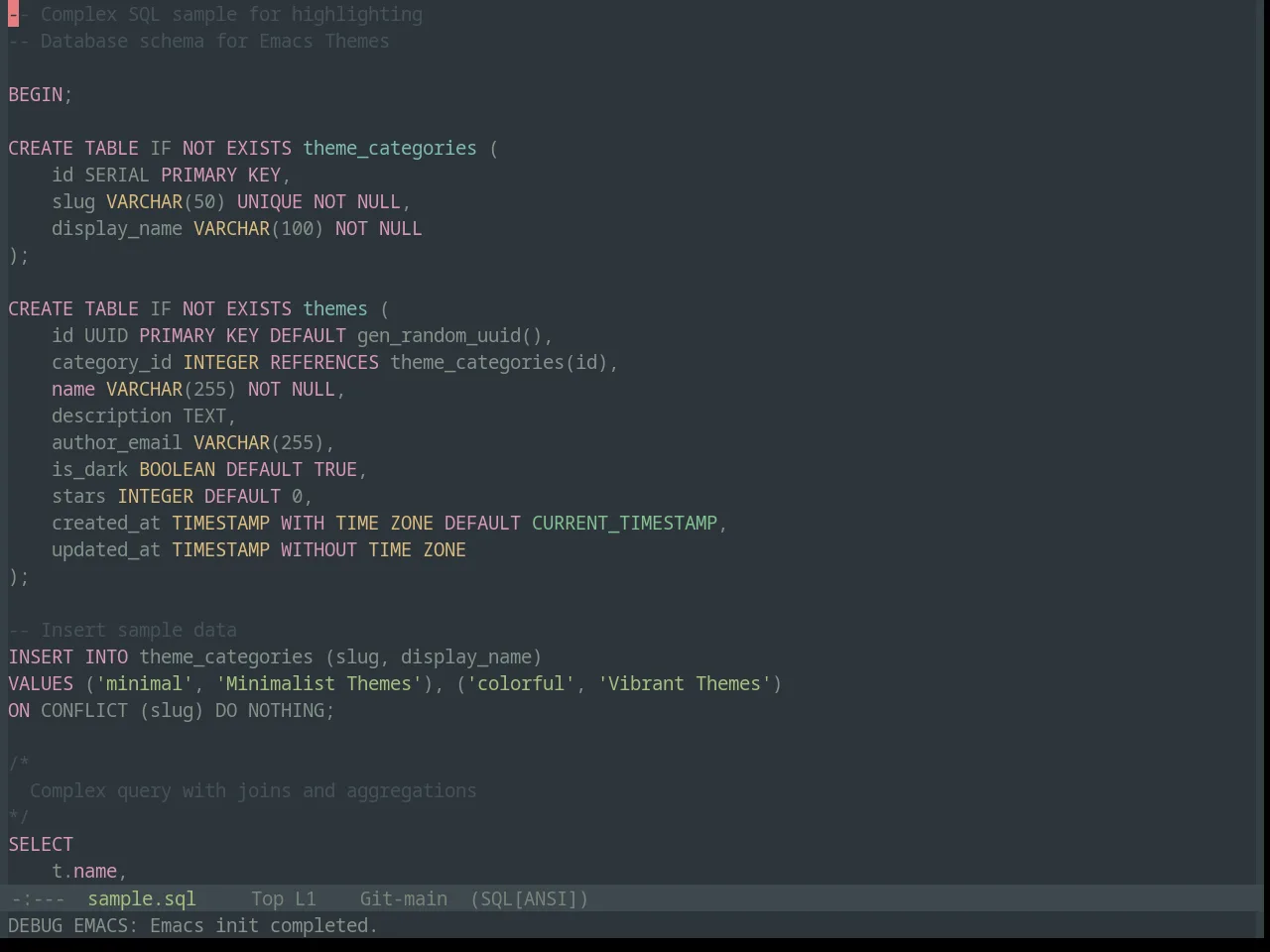Click the echo area message 'Emacs init completed.'
The image size is (1270, 952).
coord(264,925)
